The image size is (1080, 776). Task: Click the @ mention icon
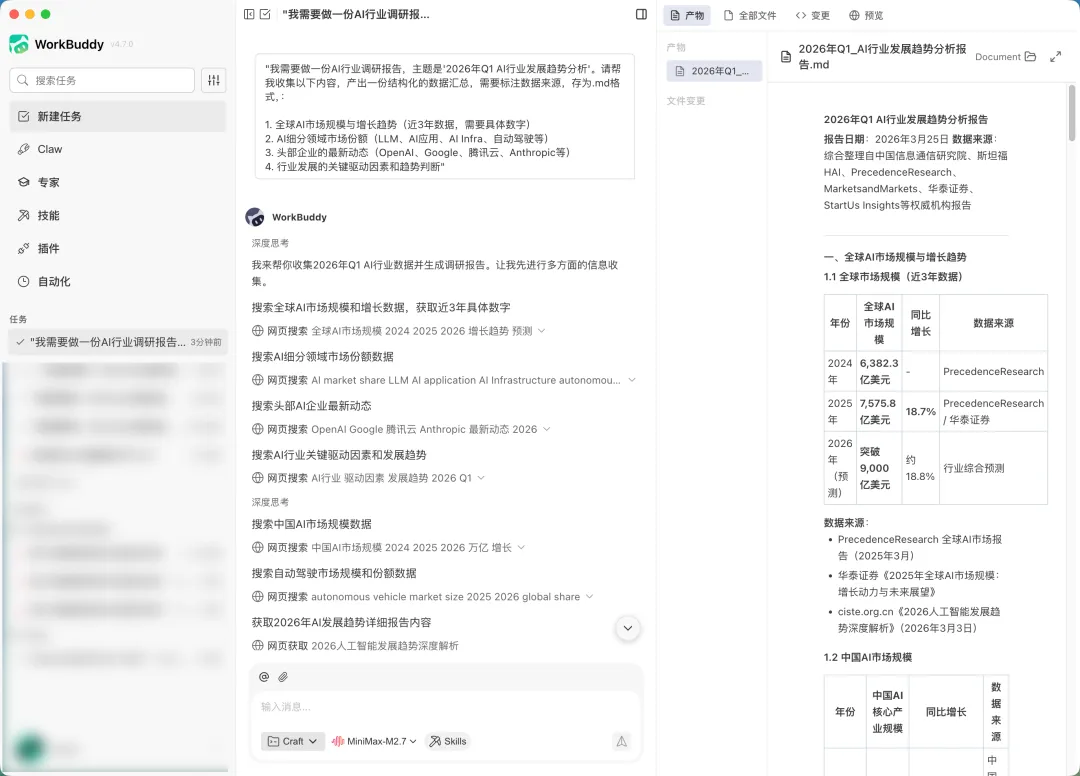coord(264,677)
